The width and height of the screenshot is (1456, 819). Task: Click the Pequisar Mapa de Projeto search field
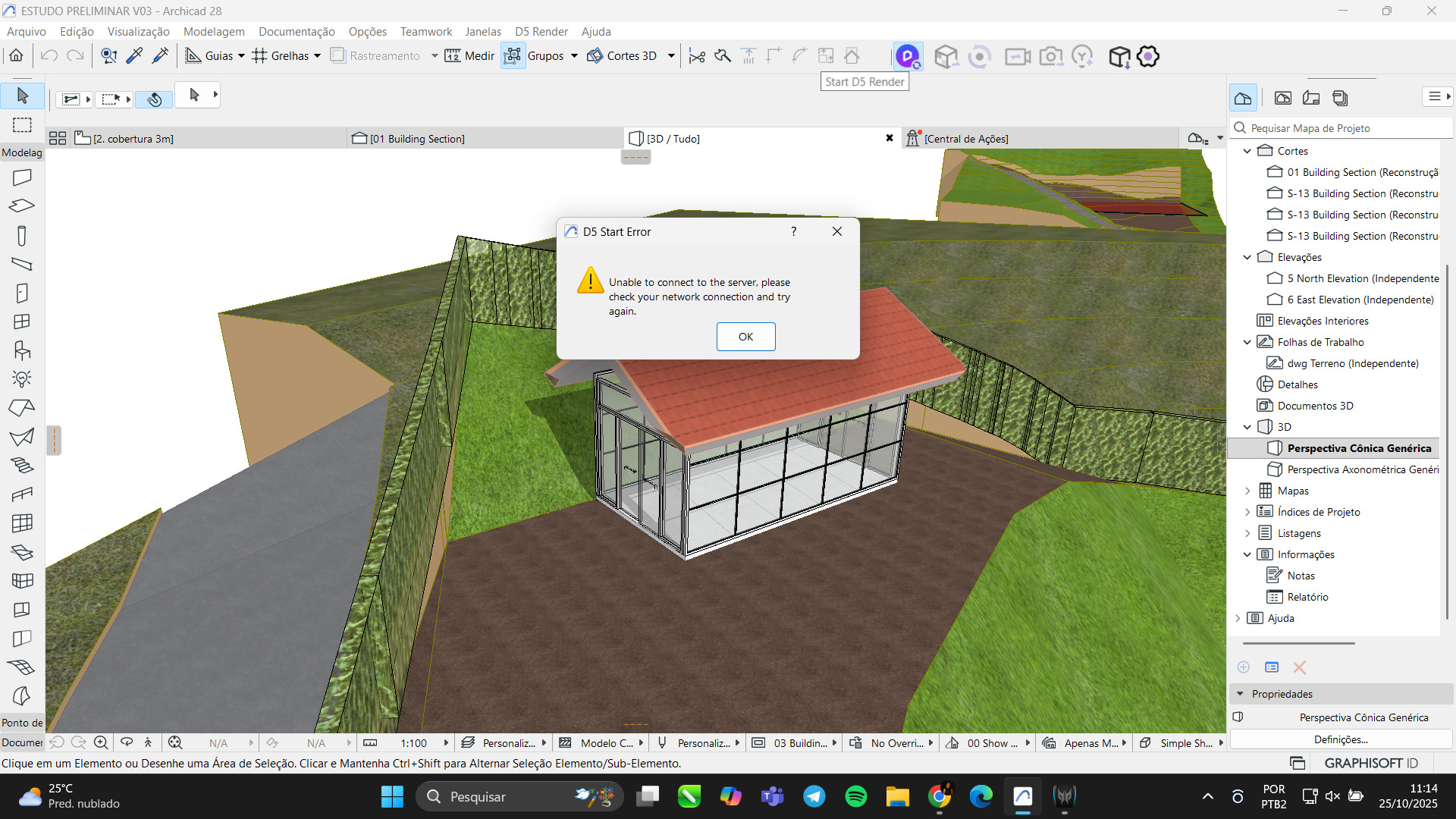[x=1342, y=128]
